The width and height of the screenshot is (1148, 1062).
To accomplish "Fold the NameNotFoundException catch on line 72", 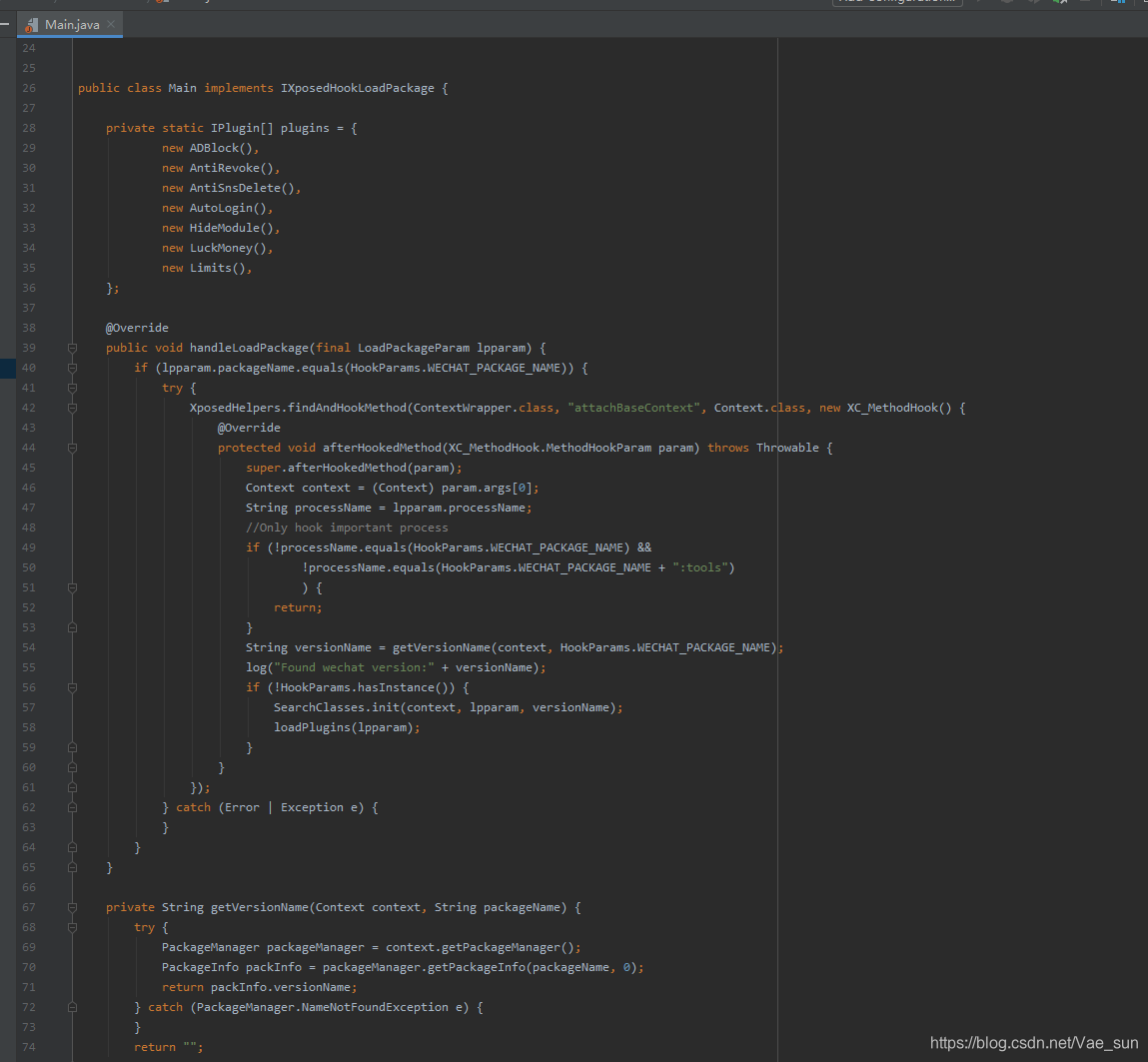I will tap(73, 1007).
